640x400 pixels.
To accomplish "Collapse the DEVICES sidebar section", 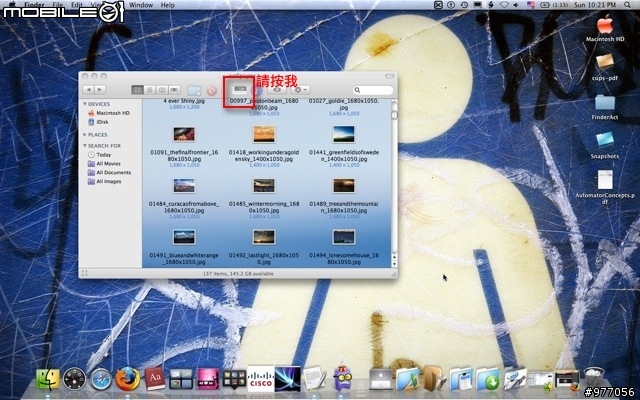I will coord(85,104).
